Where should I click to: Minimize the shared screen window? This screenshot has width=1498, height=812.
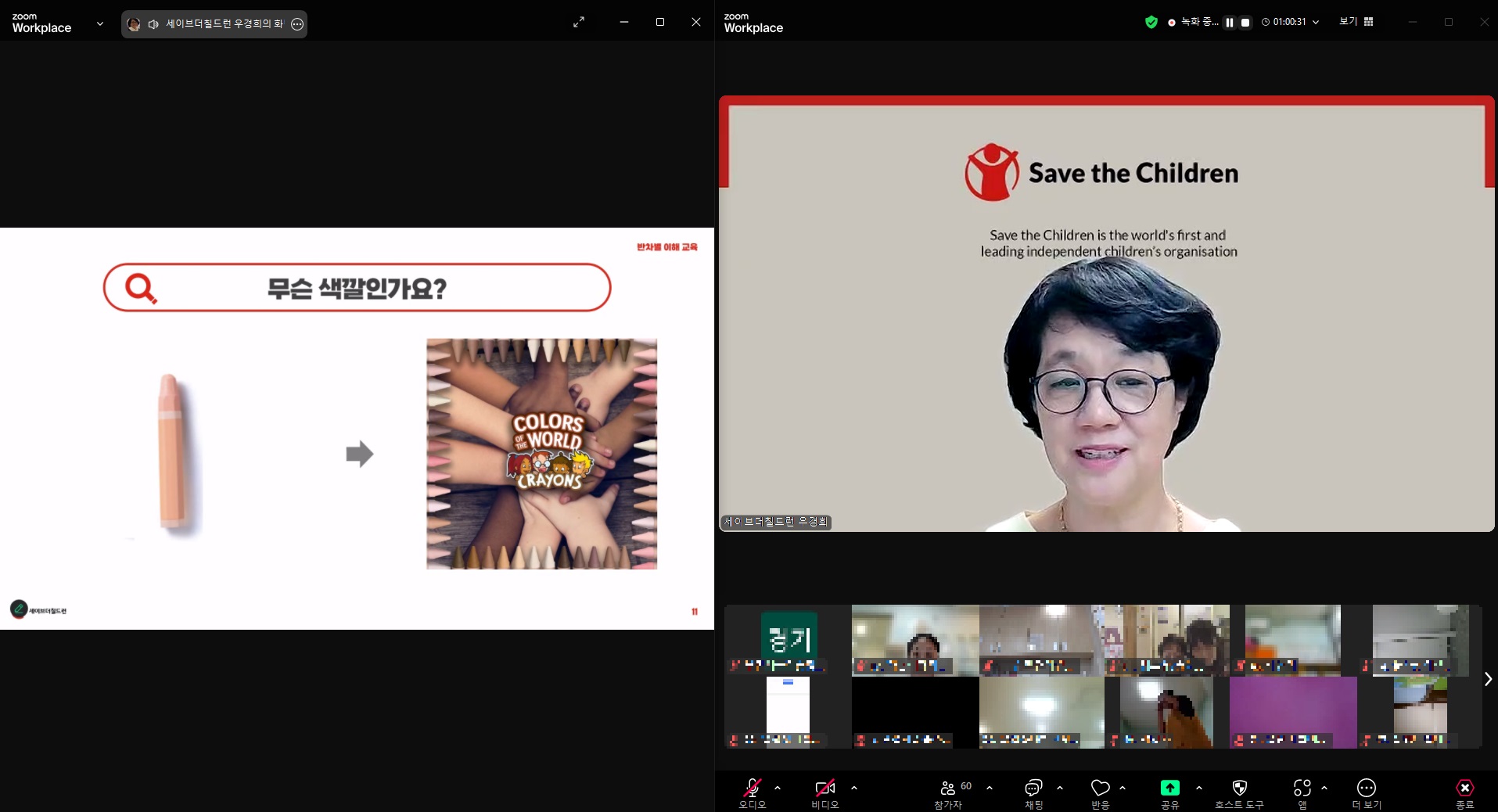(623, 22)
